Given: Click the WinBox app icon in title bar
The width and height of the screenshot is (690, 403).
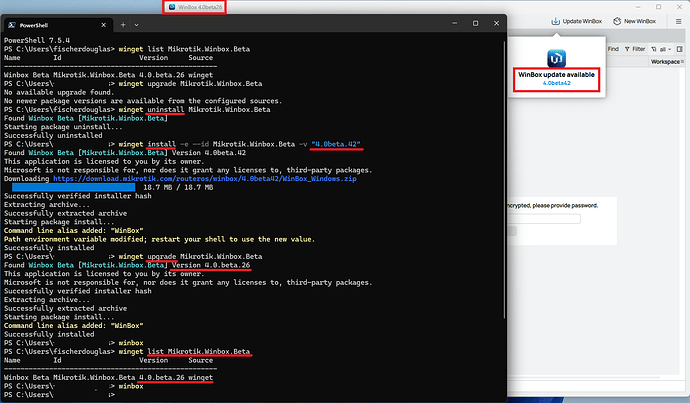Looking at the screenshot, I should tap(172, 7).
